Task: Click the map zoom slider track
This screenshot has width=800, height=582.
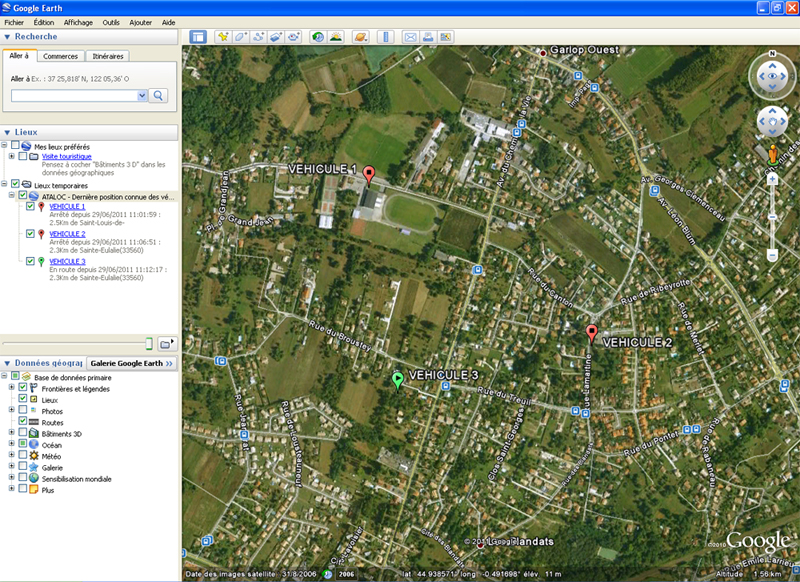Action: coord(772,217)
